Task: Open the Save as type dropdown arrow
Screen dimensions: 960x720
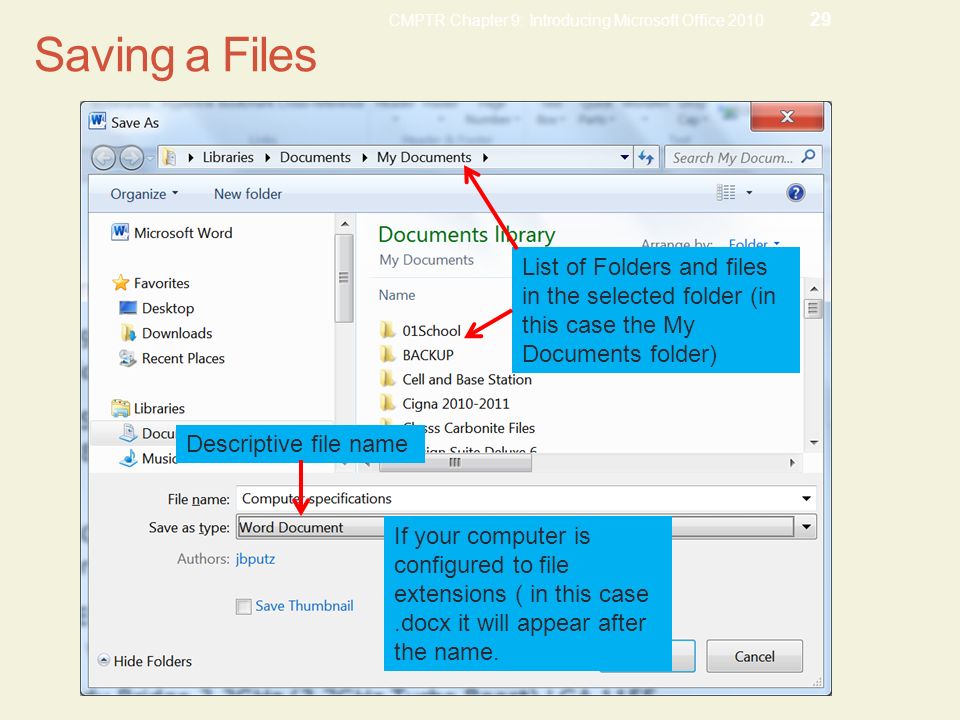Action: click(806, 527)
